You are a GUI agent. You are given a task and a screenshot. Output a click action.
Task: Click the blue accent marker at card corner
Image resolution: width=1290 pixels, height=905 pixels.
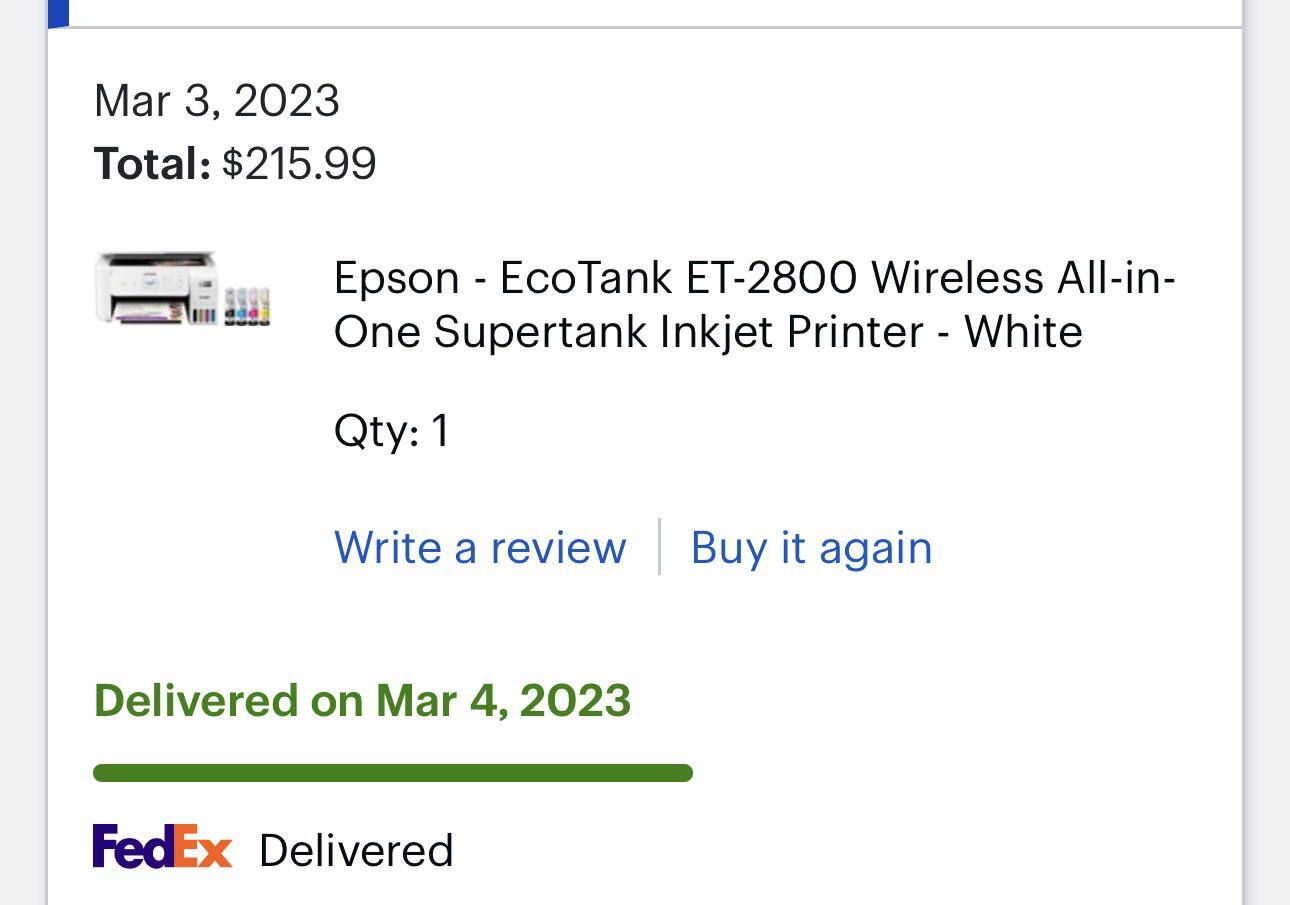tap(58, 12)
